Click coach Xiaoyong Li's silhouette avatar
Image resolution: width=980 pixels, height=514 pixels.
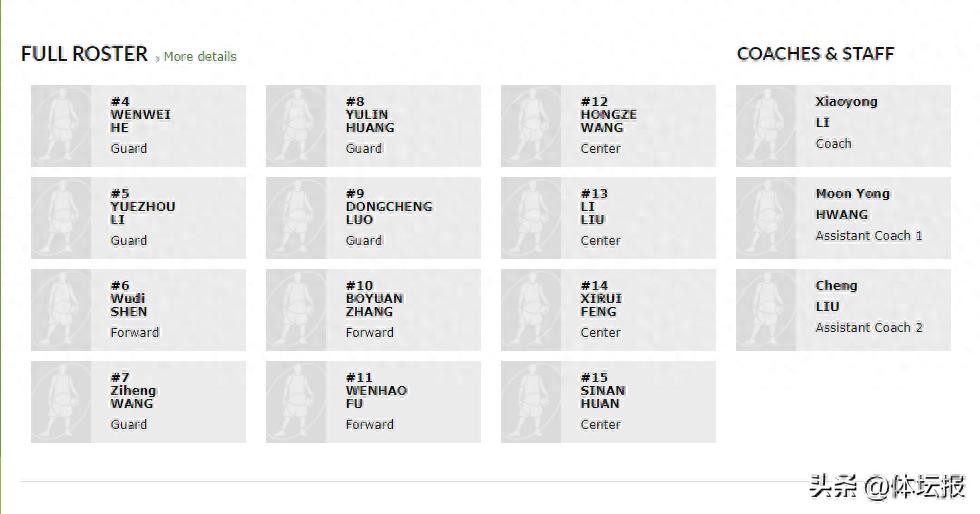pos(766,126)
